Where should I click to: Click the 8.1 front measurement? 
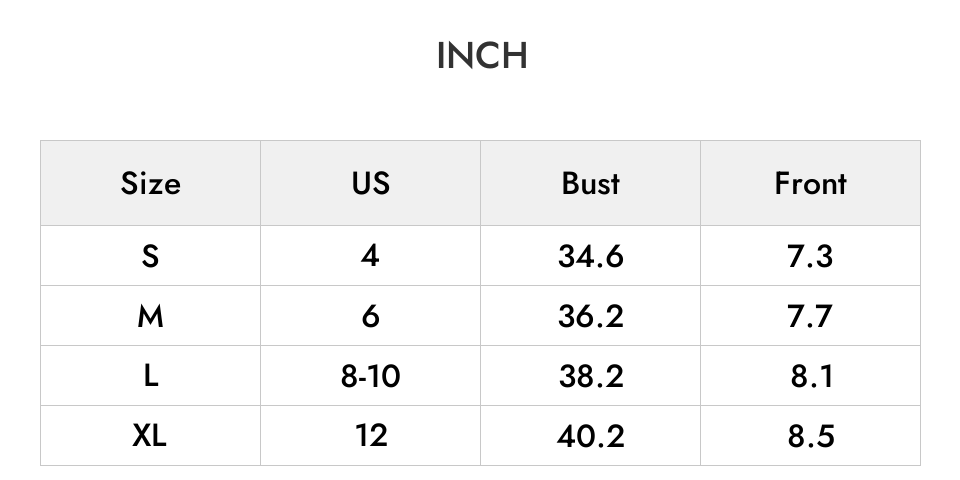(810, 375)
